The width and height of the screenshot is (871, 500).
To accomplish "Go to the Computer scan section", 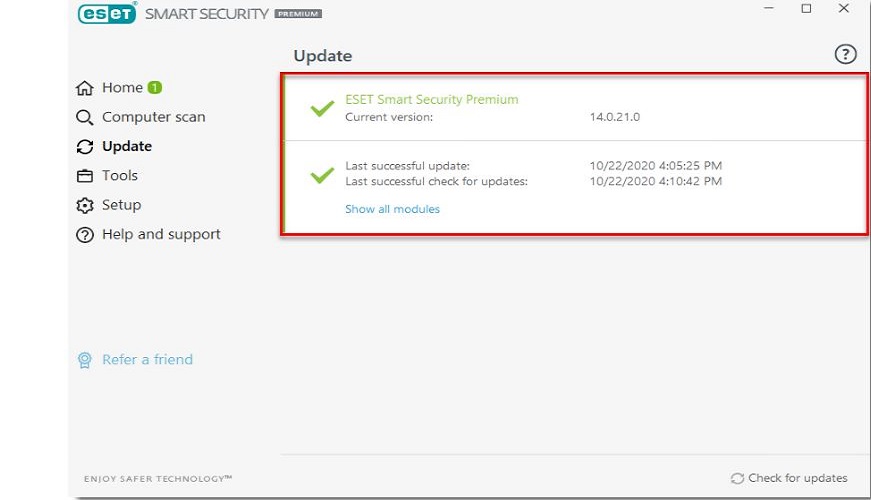I will click(x=153, y=117).
